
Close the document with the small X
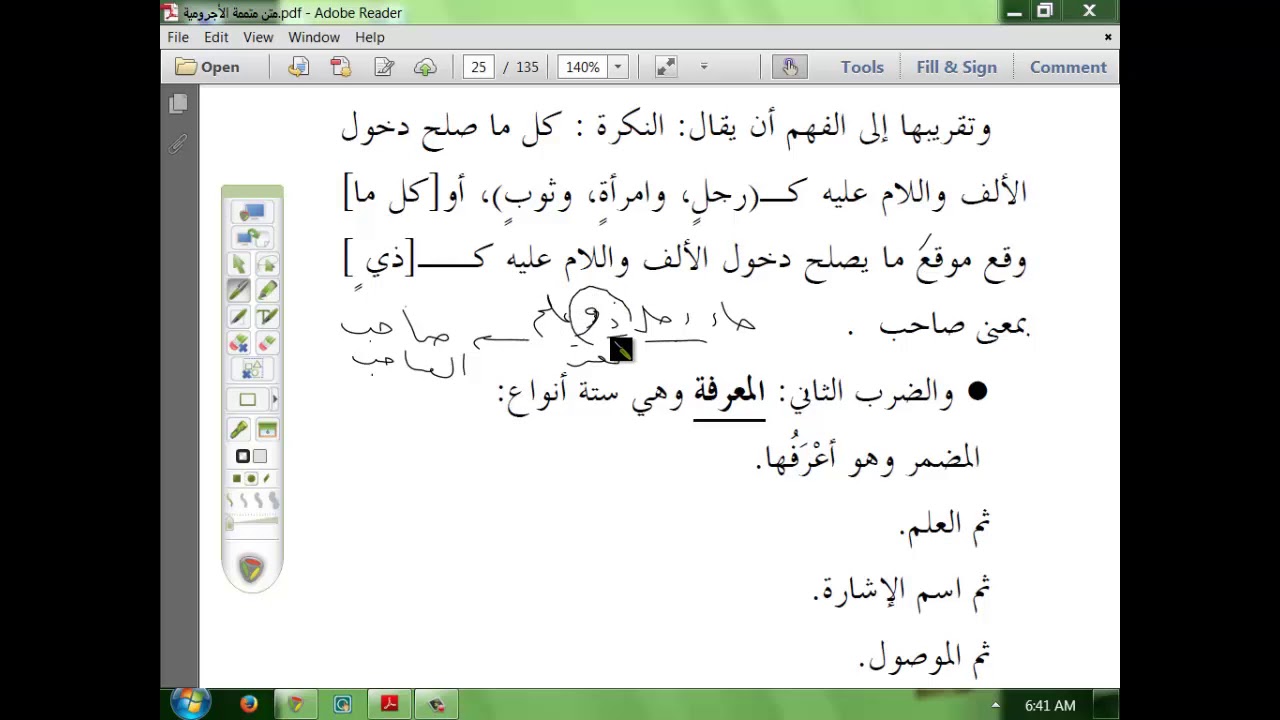(1108, 37)
